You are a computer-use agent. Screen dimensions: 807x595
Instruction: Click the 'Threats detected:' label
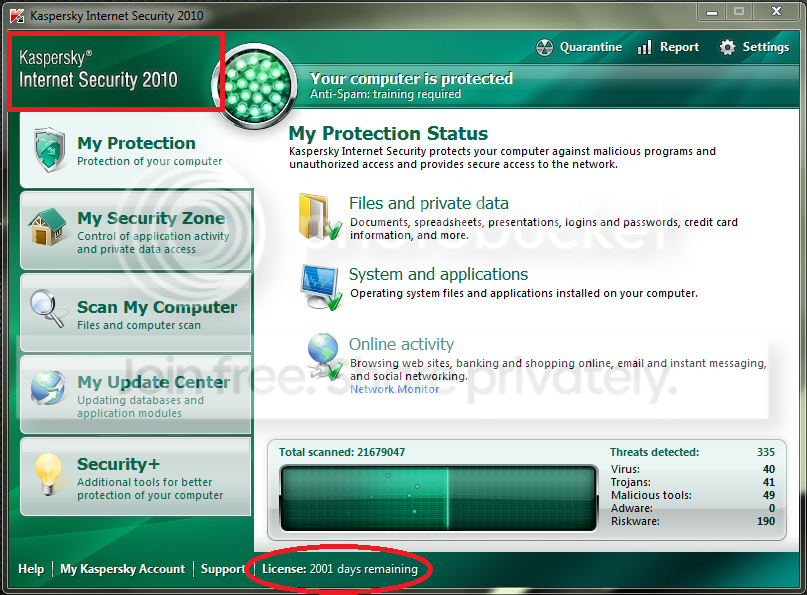[x=655, y=452]
